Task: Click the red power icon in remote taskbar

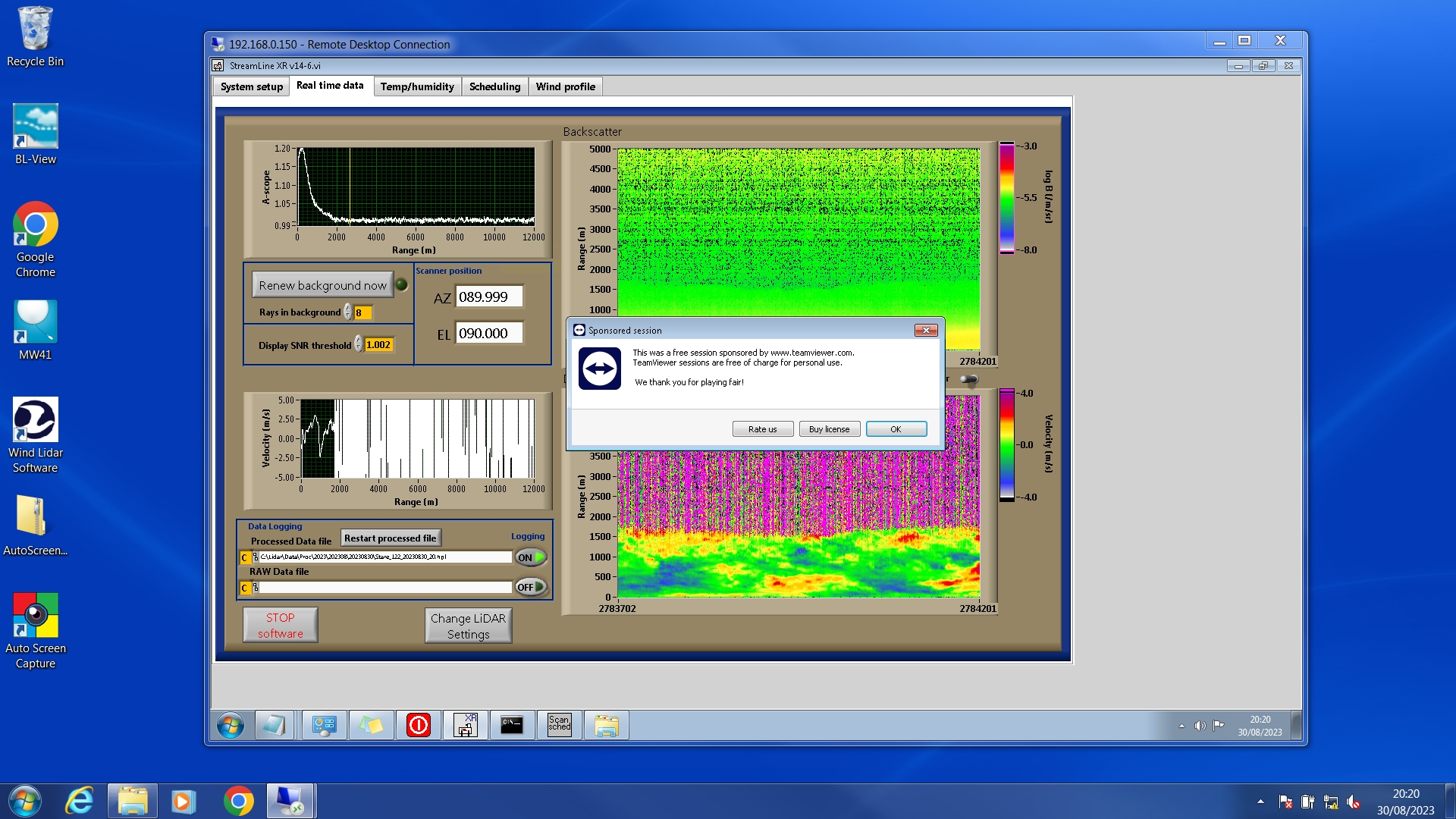Action: (419, 725)
